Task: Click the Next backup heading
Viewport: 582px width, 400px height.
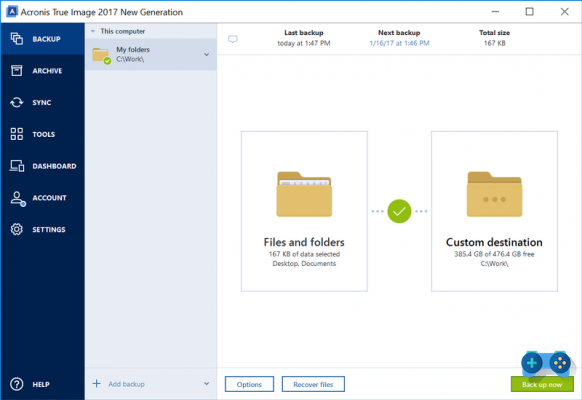Action: pyautogui.click(x=399, y=33)
